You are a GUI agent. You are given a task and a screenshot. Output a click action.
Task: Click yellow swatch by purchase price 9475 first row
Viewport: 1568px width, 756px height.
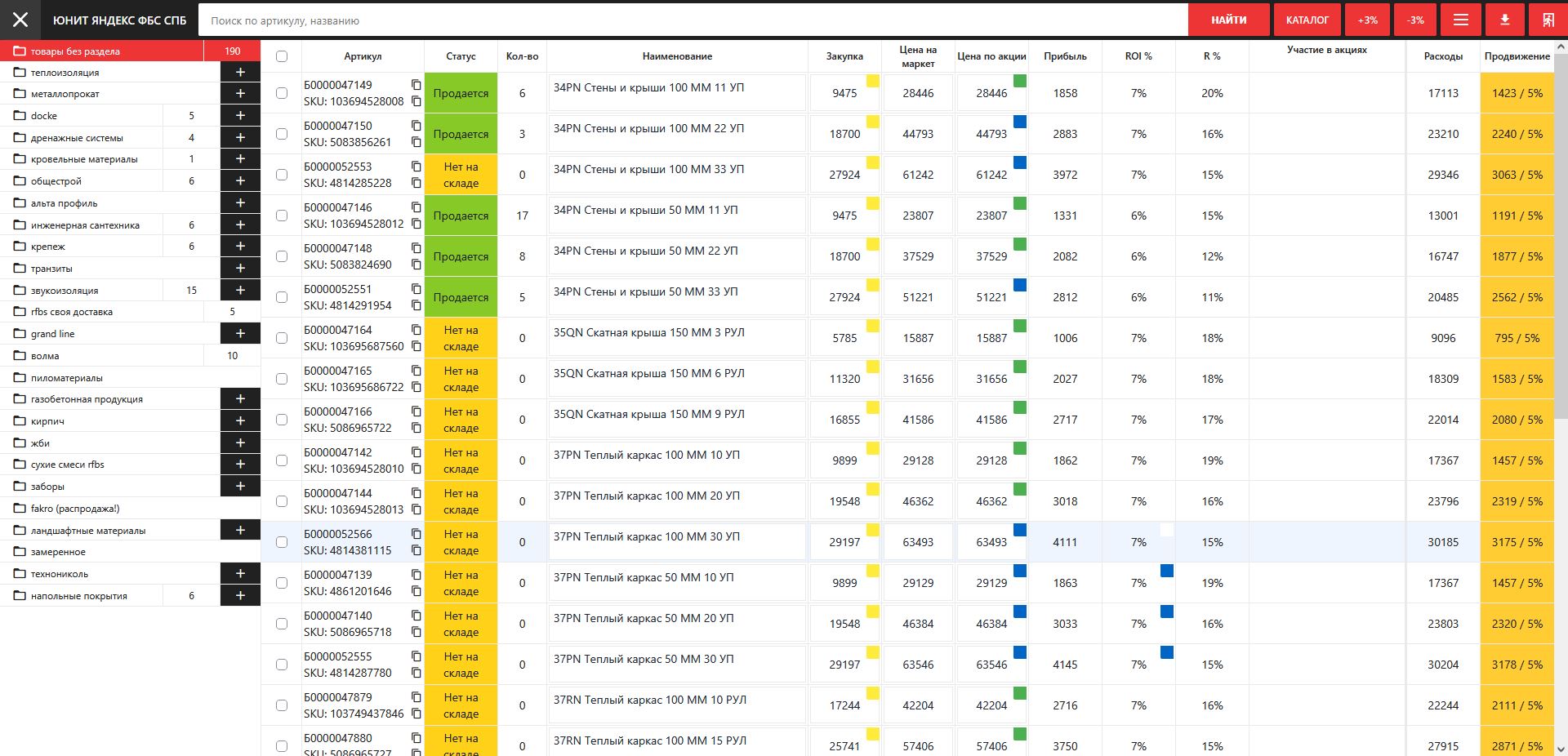point(872,81)
